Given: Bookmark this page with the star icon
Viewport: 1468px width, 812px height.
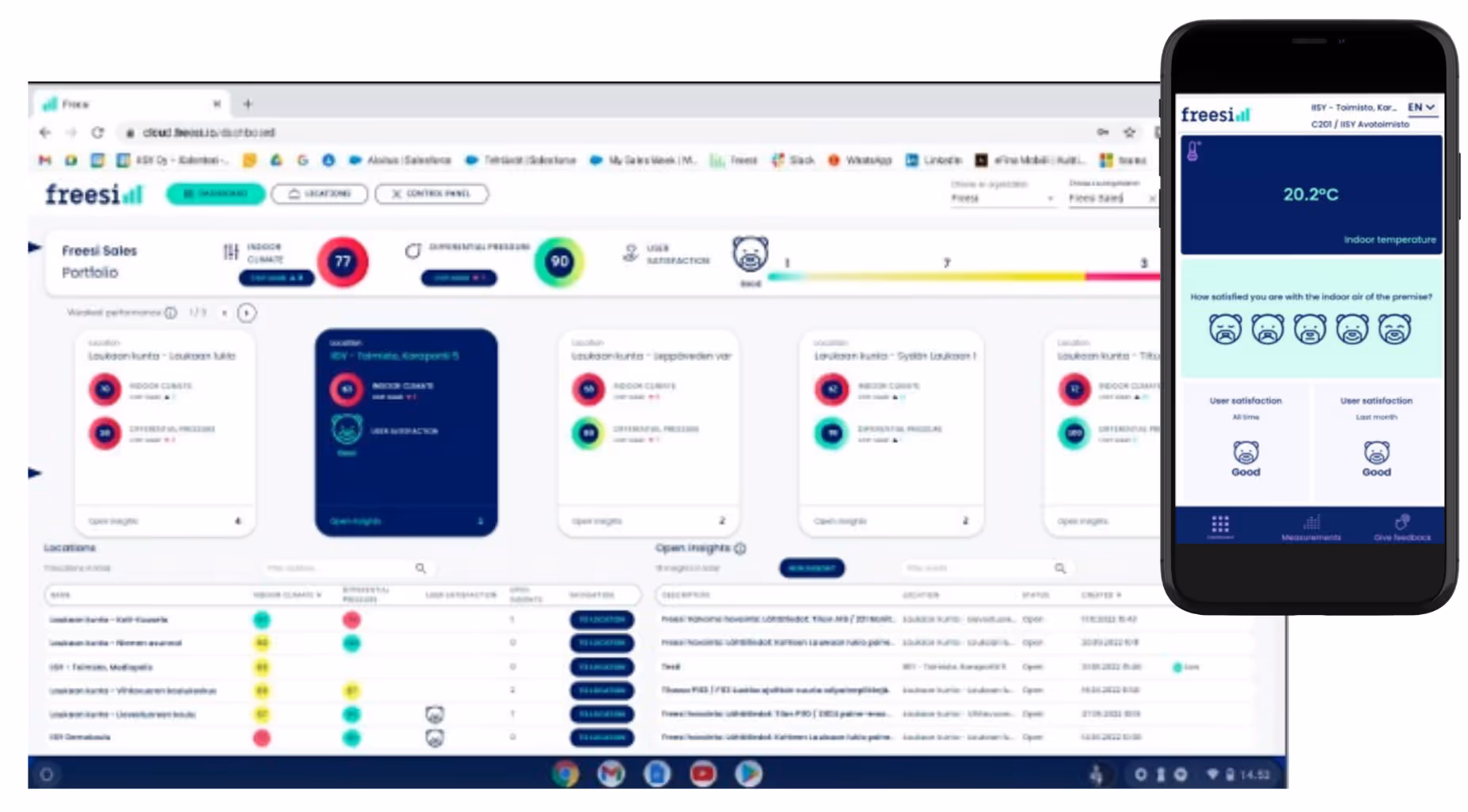Looking at the screenshot, I should pyautogui.click(x=1129, y=132).
